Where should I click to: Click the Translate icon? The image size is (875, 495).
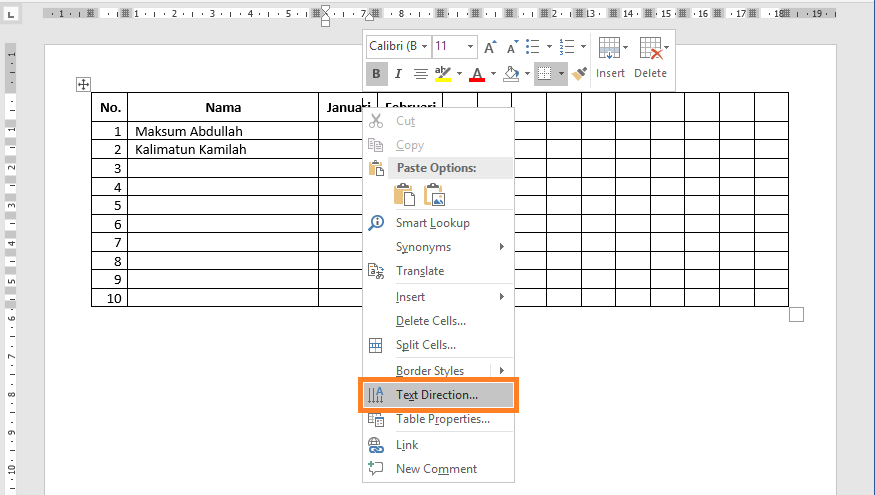pyautogui.click(x=376, y=271)
